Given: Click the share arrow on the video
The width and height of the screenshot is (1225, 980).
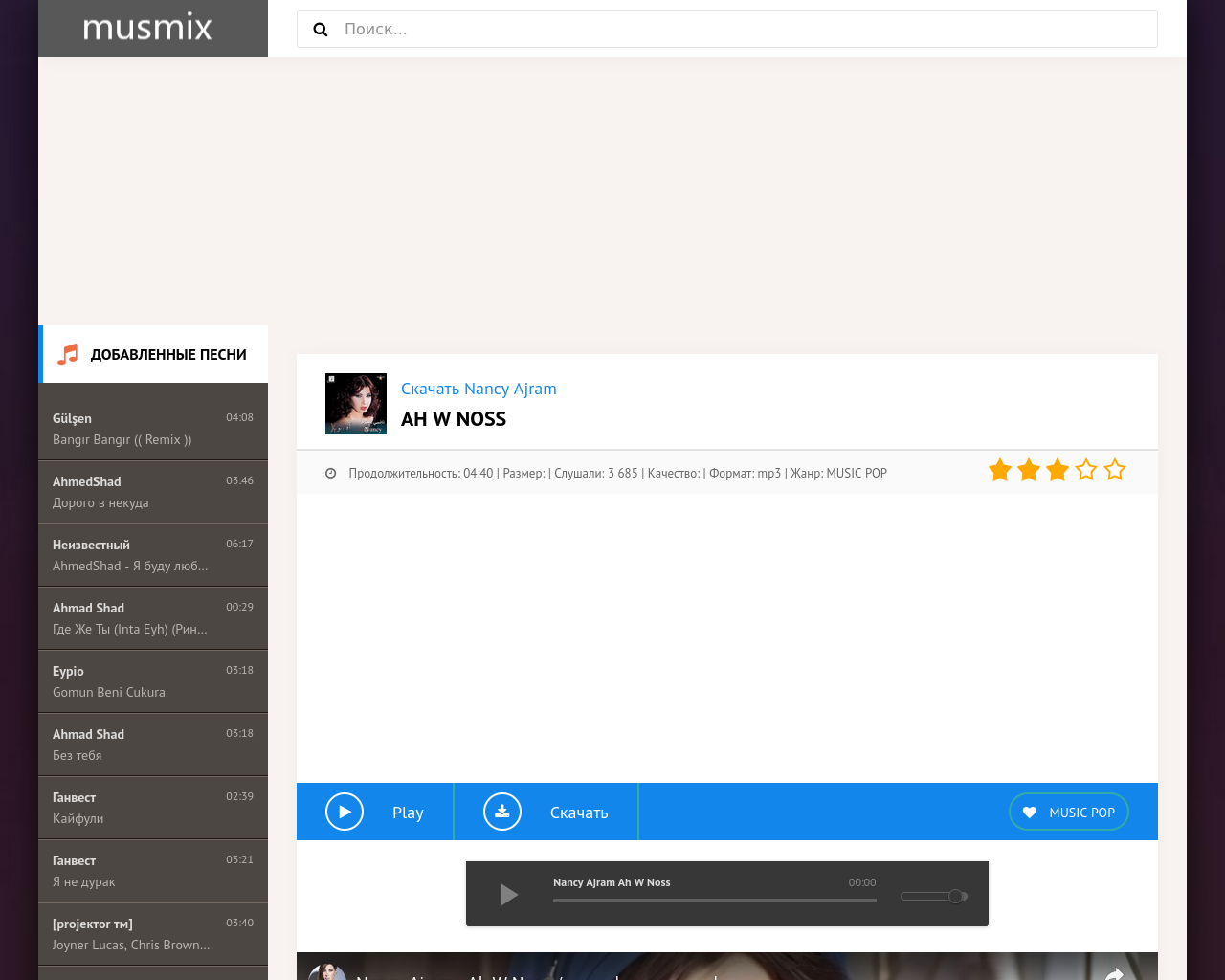Looking at the screenshot, I should pos(1114,973).
